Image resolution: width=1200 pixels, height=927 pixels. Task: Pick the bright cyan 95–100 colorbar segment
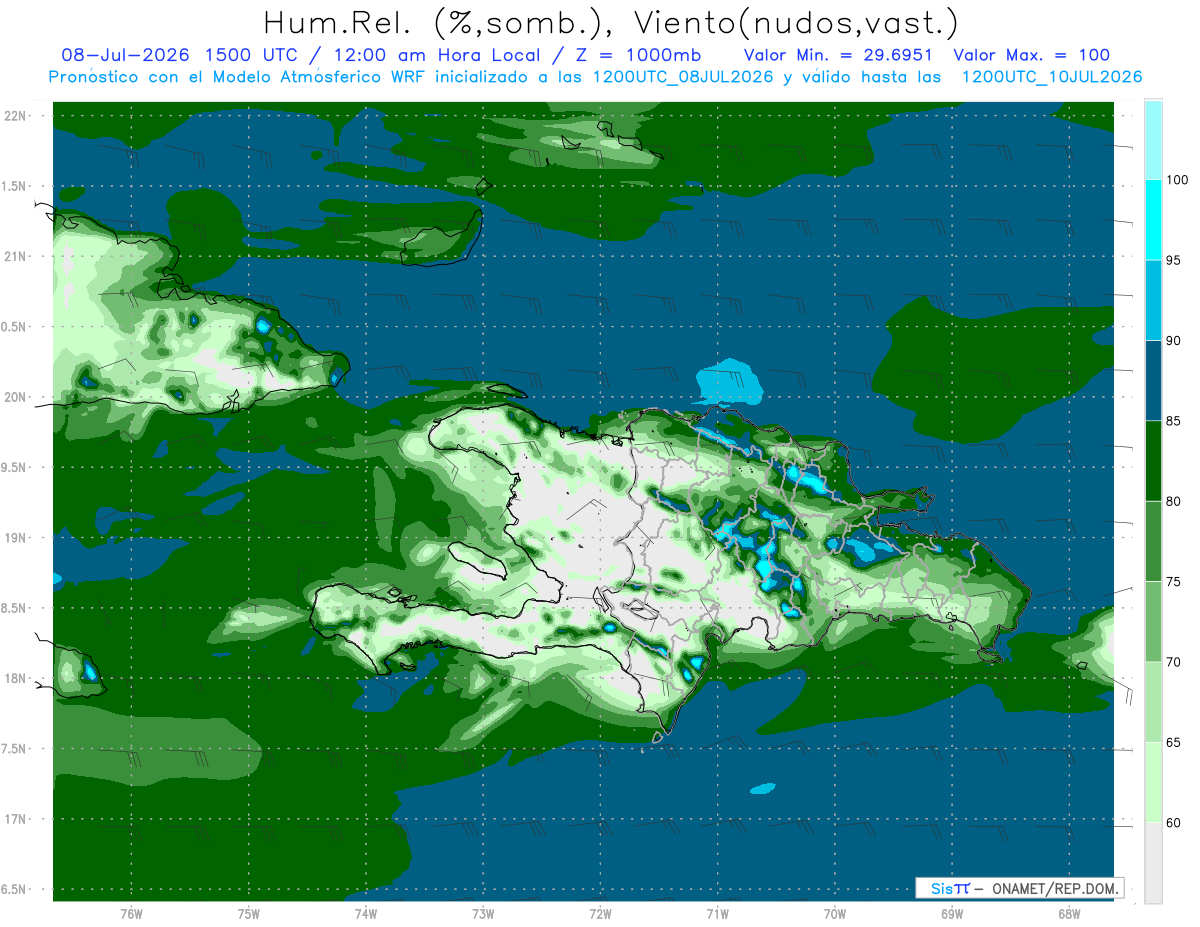(1153, 220)
